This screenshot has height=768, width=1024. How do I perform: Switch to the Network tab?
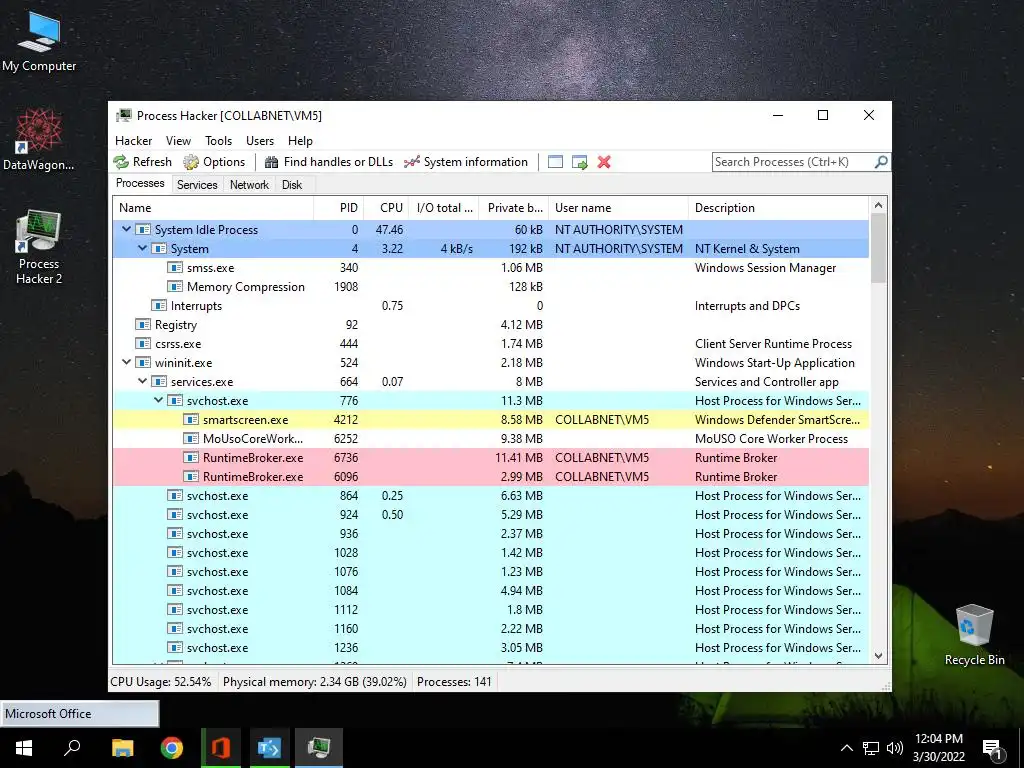click(249, 185)
